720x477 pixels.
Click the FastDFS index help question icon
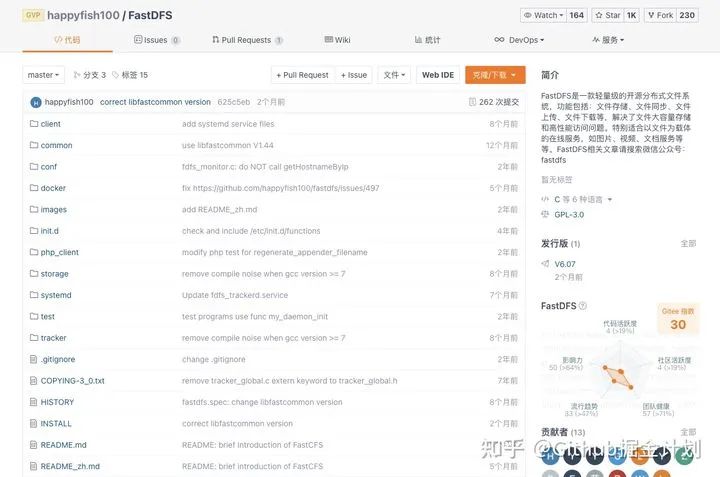583,306
